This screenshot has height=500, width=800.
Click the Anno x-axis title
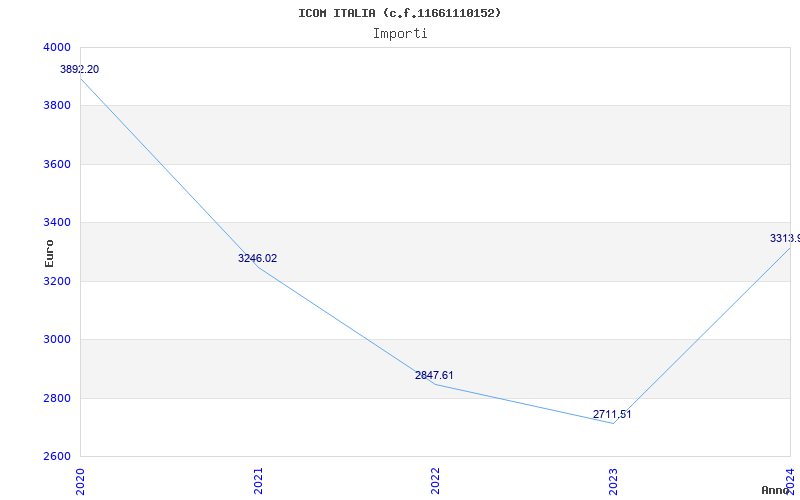[777, 490]
